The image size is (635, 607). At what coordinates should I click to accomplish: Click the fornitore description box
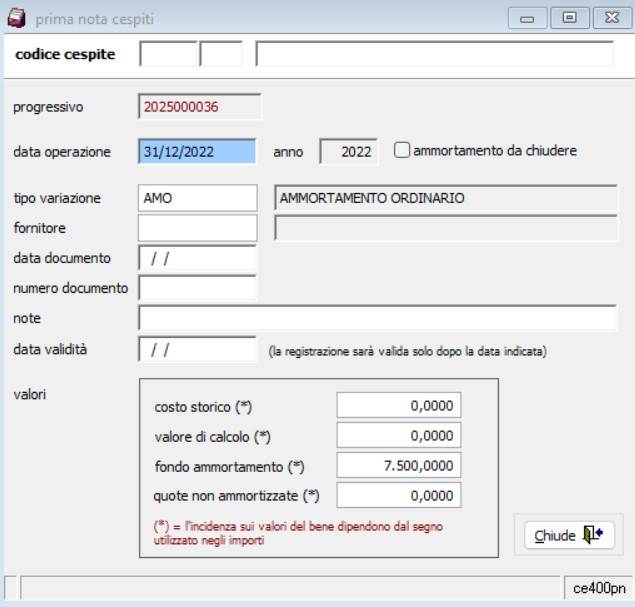(x=446, y=228)
